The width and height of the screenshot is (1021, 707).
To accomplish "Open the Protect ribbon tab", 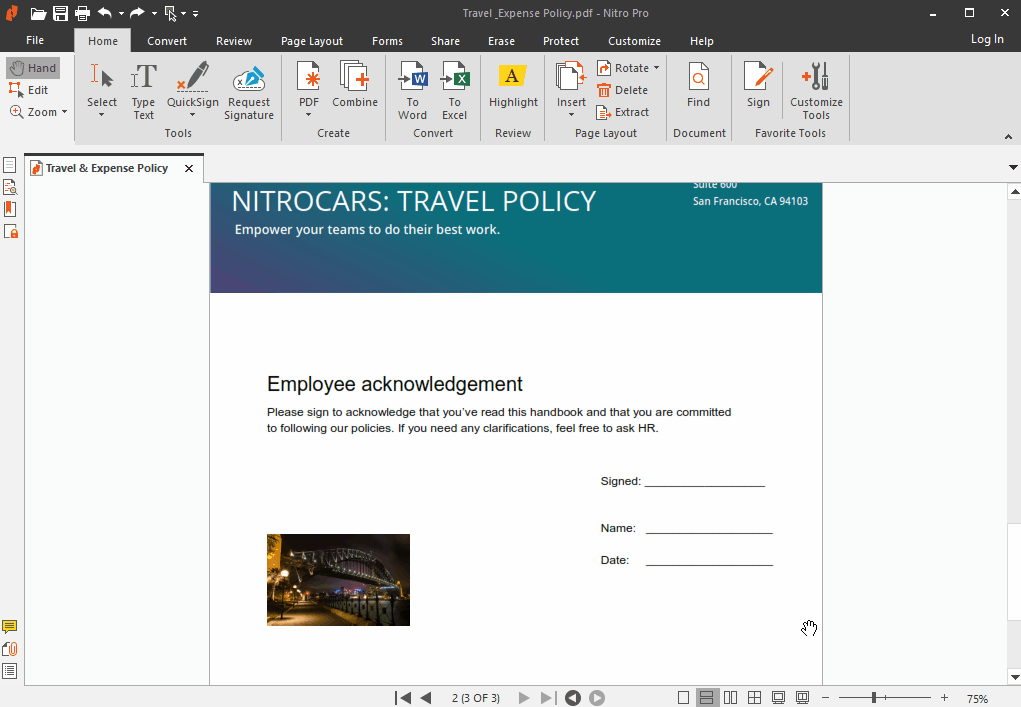I will [x=561, y=41].
